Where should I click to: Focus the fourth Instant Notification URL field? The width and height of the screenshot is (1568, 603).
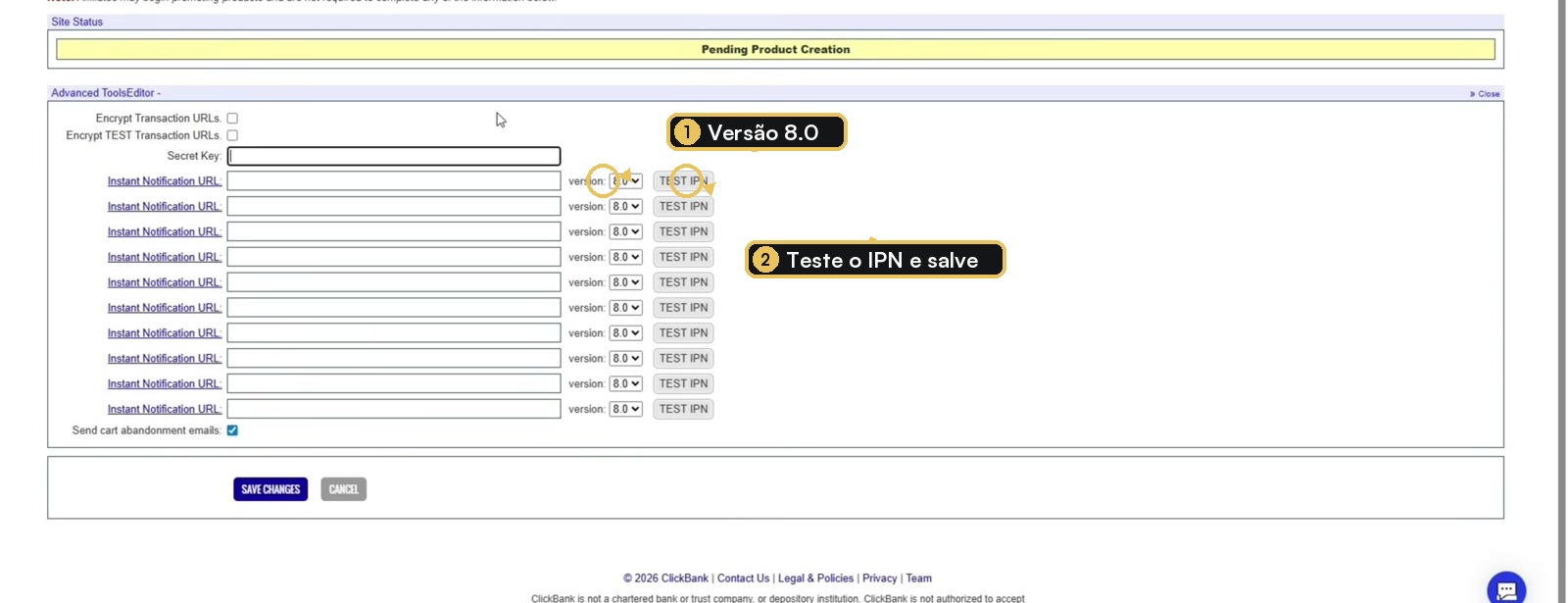point(394,258)
